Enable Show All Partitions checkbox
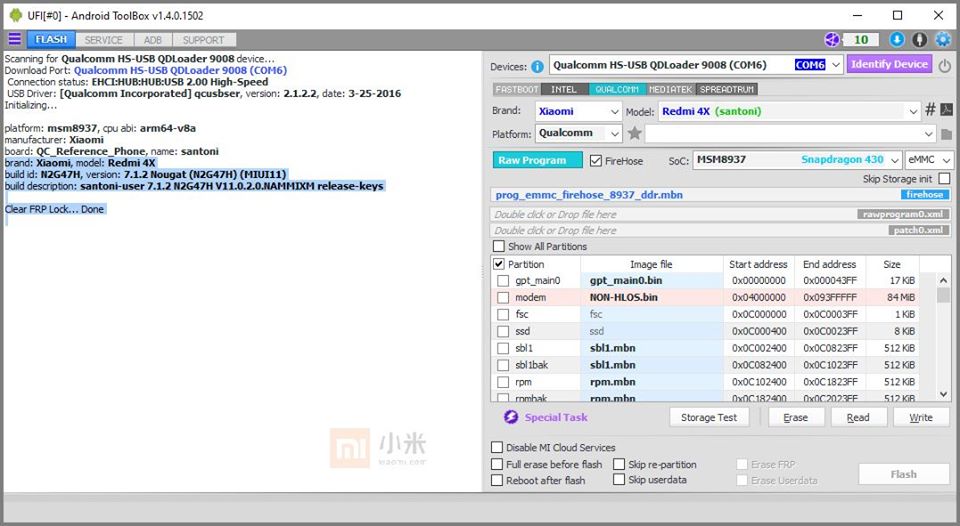 [498, 246]
